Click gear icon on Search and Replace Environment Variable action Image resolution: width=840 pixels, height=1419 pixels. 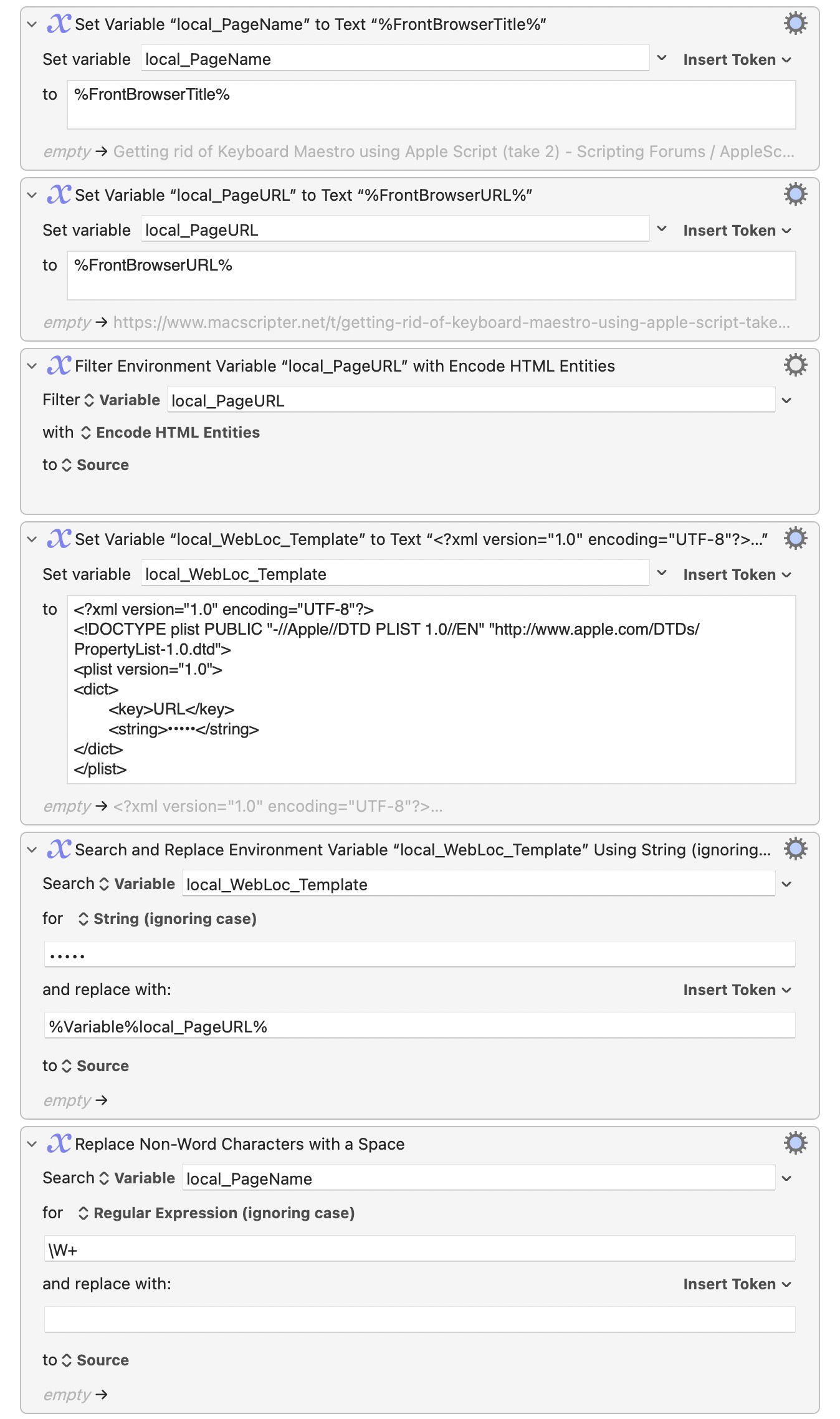[x=795, y=849]
